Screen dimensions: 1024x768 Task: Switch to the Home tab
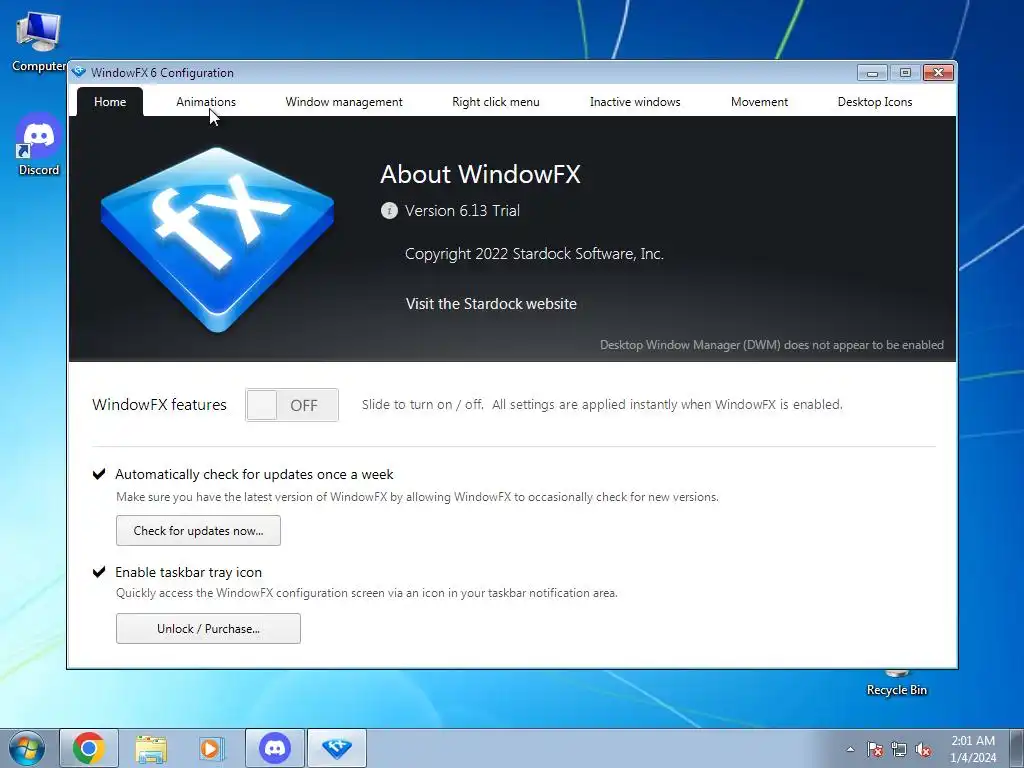pyautogui.click(x=110, y=102)
